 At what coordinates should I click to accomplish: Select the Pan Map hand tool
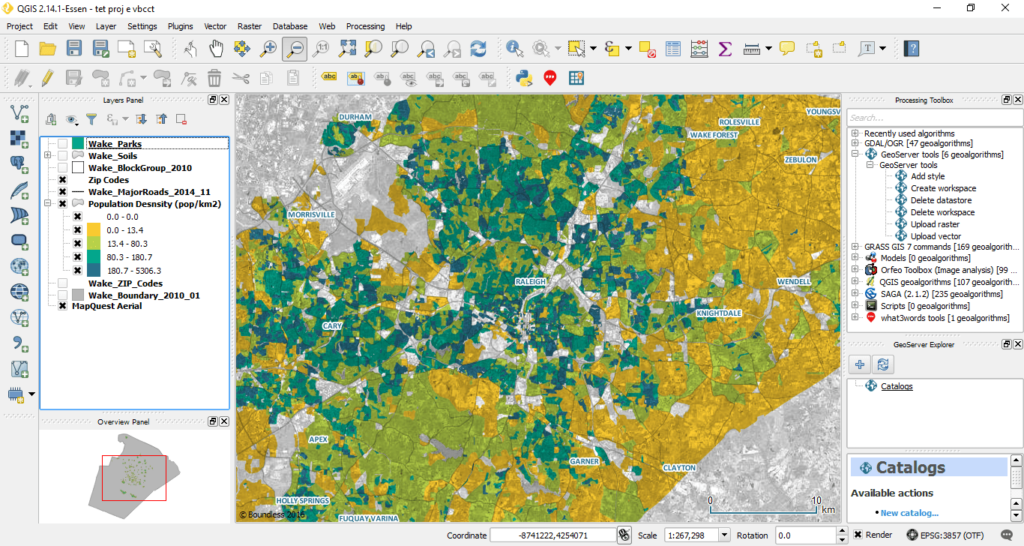pyautogui.click(x=216, y=48)
